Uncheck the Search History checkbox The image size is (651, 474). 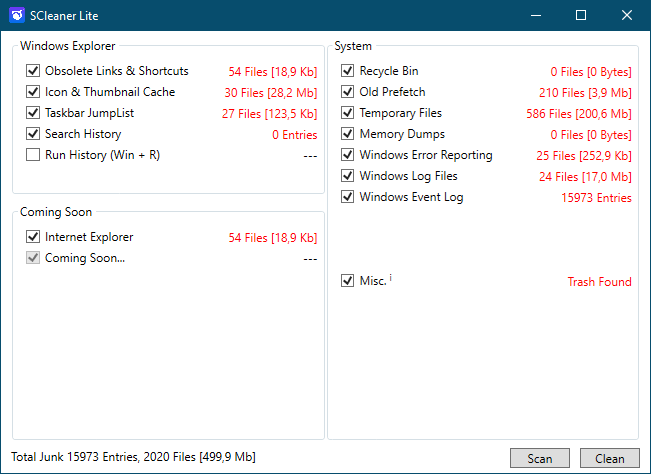(x=33, y=134)
